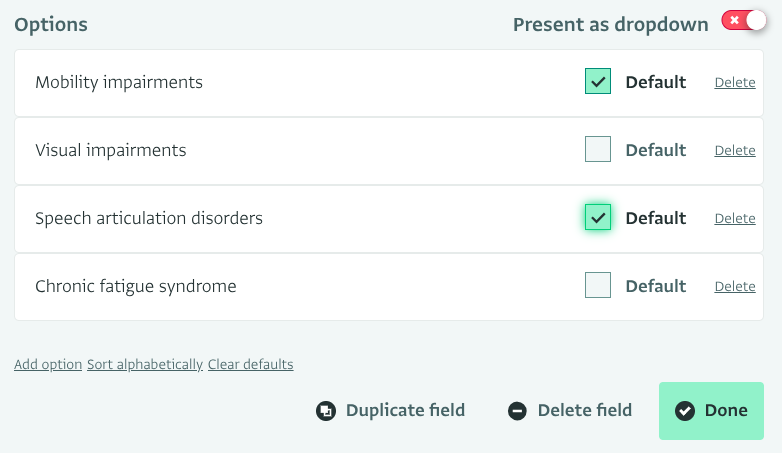The height and width of the screenshot is (453, 782).
Task: Click the Duplicate field icon
Action: click(x=326, y=411)
